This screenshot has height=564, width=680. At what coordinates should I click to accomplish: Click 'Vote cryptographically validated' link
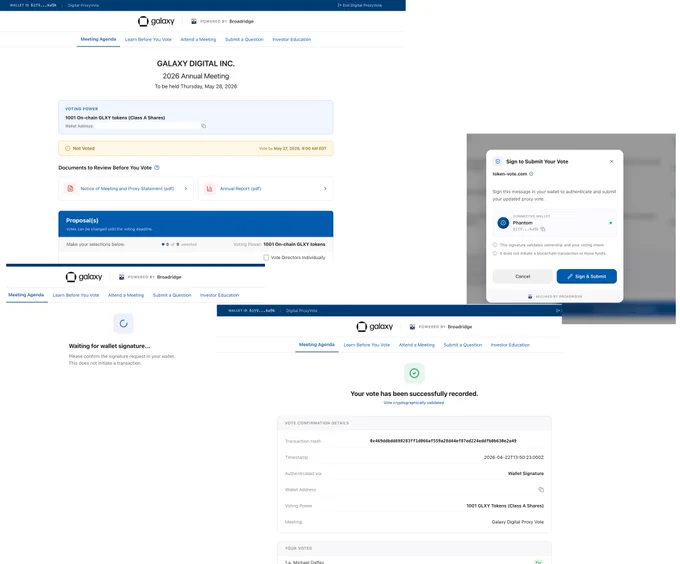[x=414, y=403]
